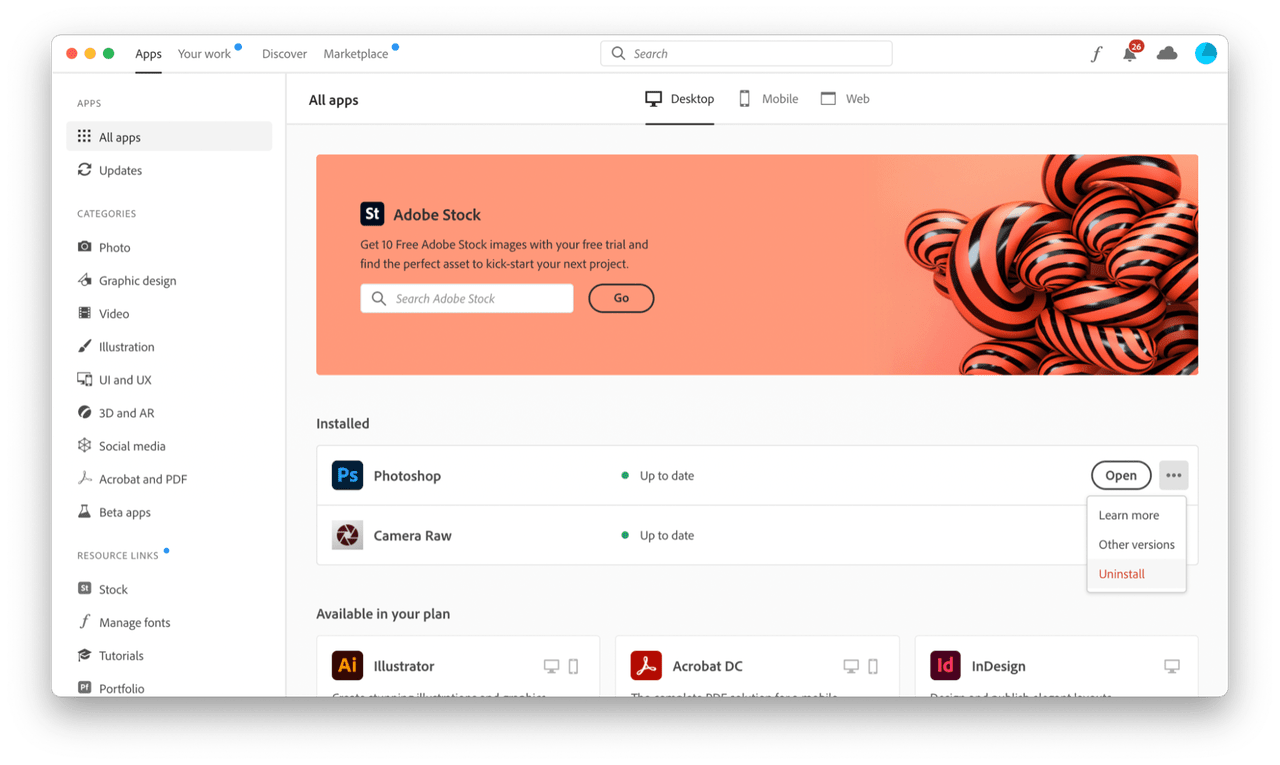Screen dimensions: 1280x765
Task: Click the mobile icon on Acrobat DC card
Action: (x=873, y=666)
